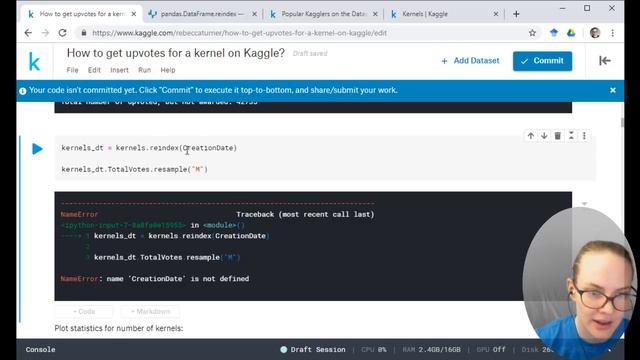Click the Kaggle logo
The height and width of the screenshot is (360, 640).
pyautogui.click(x=34, y=62)
